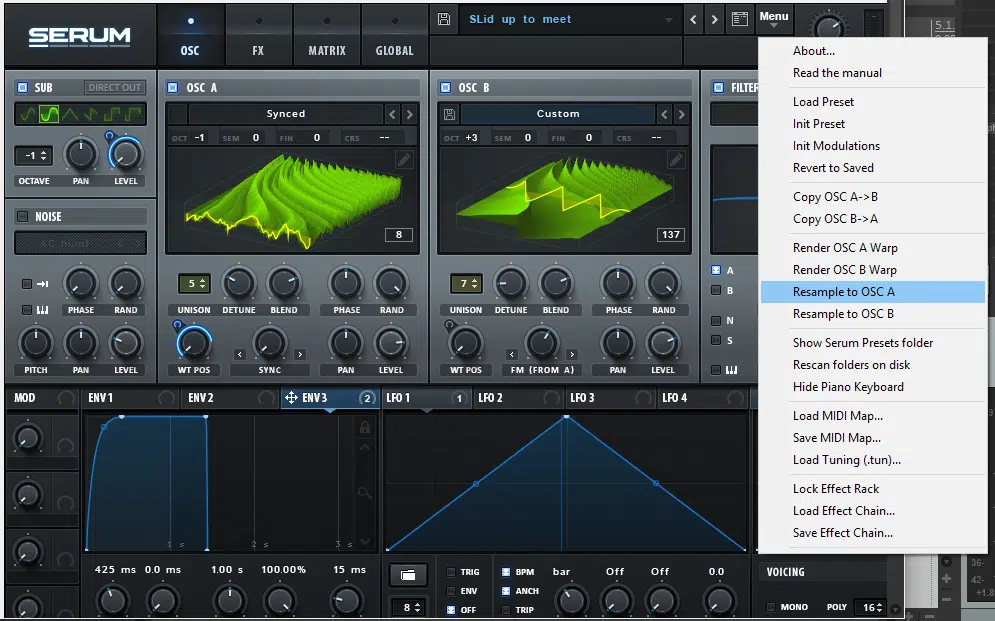Click the DIRECT OUT button
This screenshot has height=621, width=995.
(x=114, y=88)
